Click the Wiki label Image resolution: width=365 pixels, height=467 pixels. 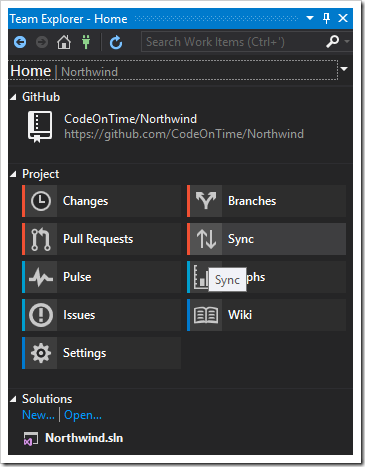240,315
